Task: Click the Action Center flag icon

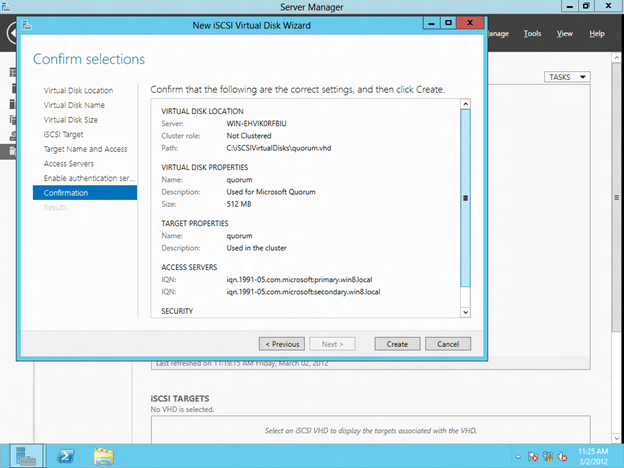Action: tap(534, 457)
